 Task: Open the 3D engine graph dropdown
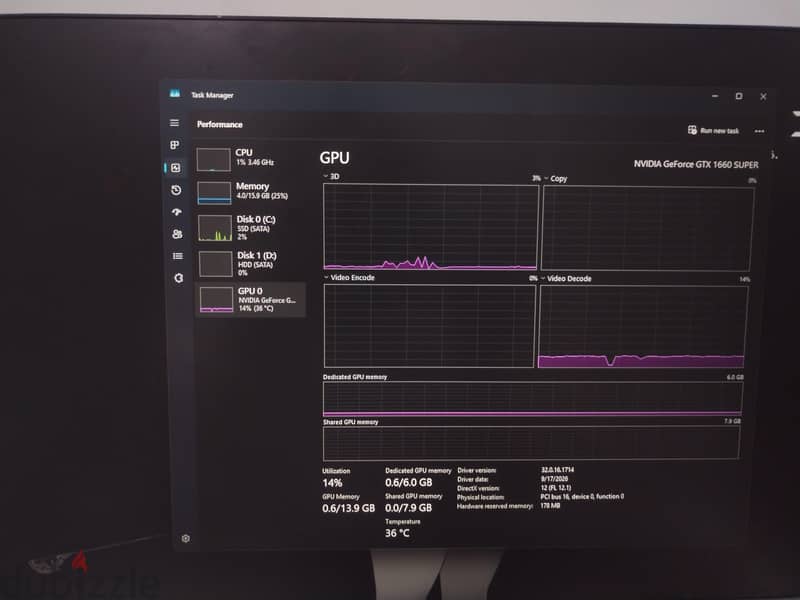[x=331, y=176]
